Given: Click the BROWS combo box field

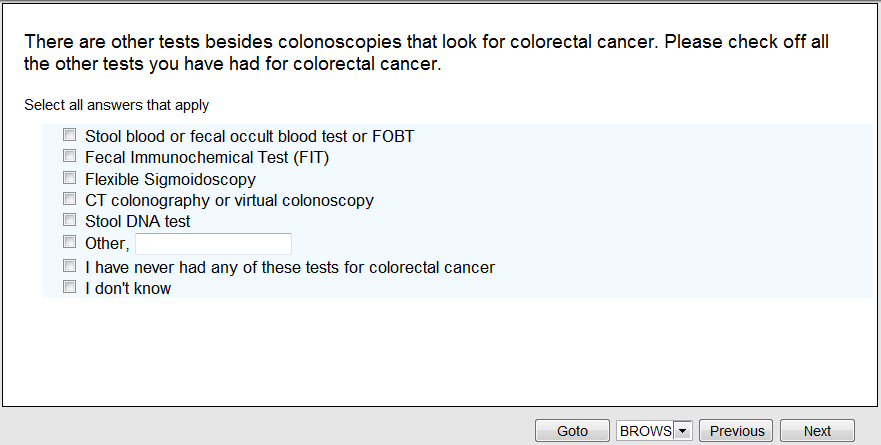Looking at the screenshot, I should [646, 431].
